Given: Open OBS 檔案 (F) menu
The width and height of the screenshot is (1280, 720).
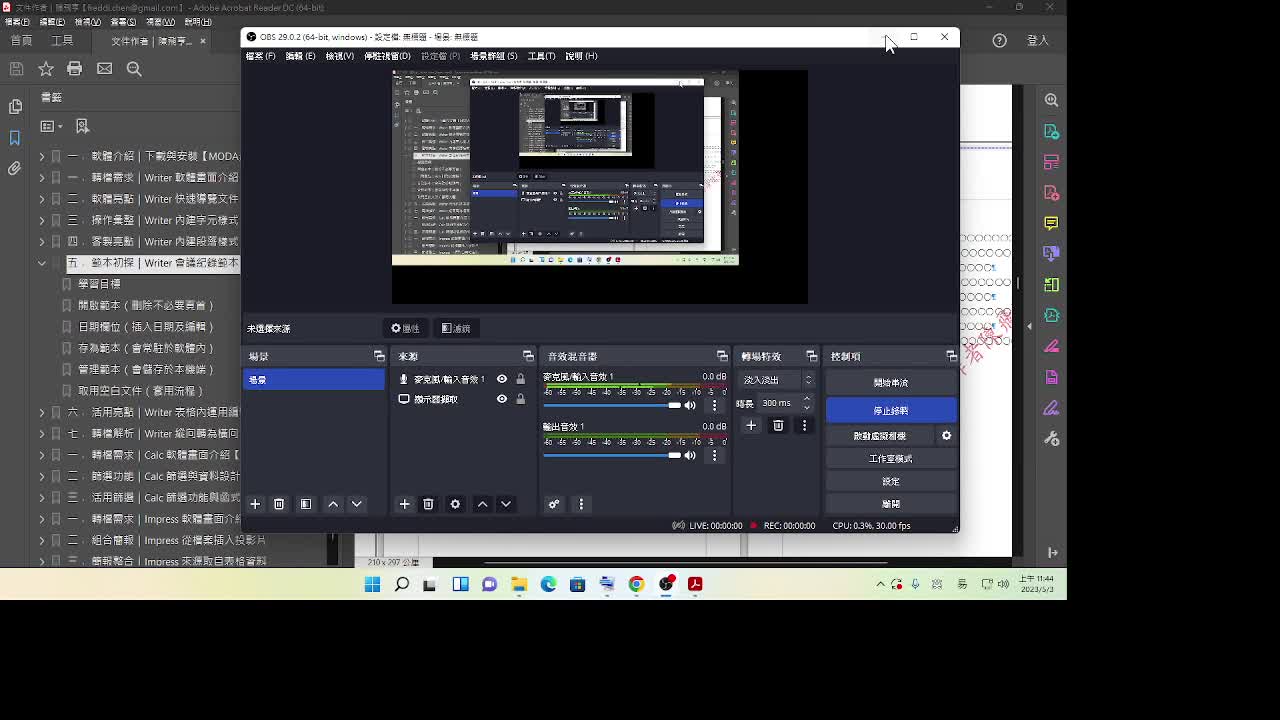Looking at the screenshot, I should pyautogui.click(x=261, y=56).
